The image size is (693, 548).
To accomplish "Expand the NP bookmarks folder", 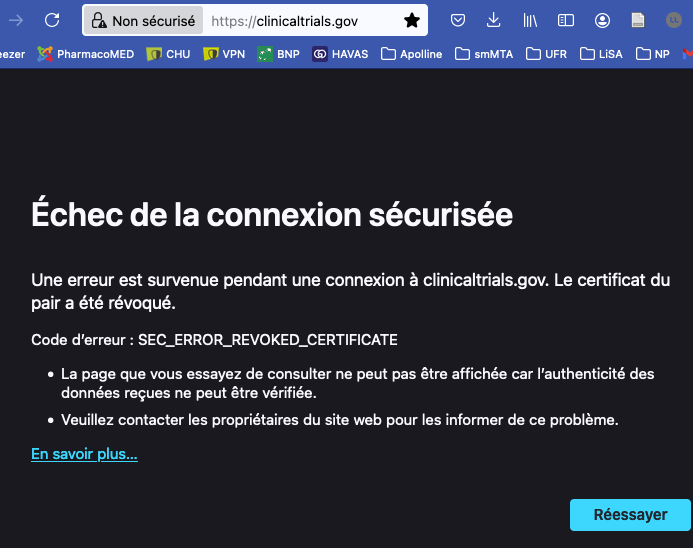I will coord(653,54).
